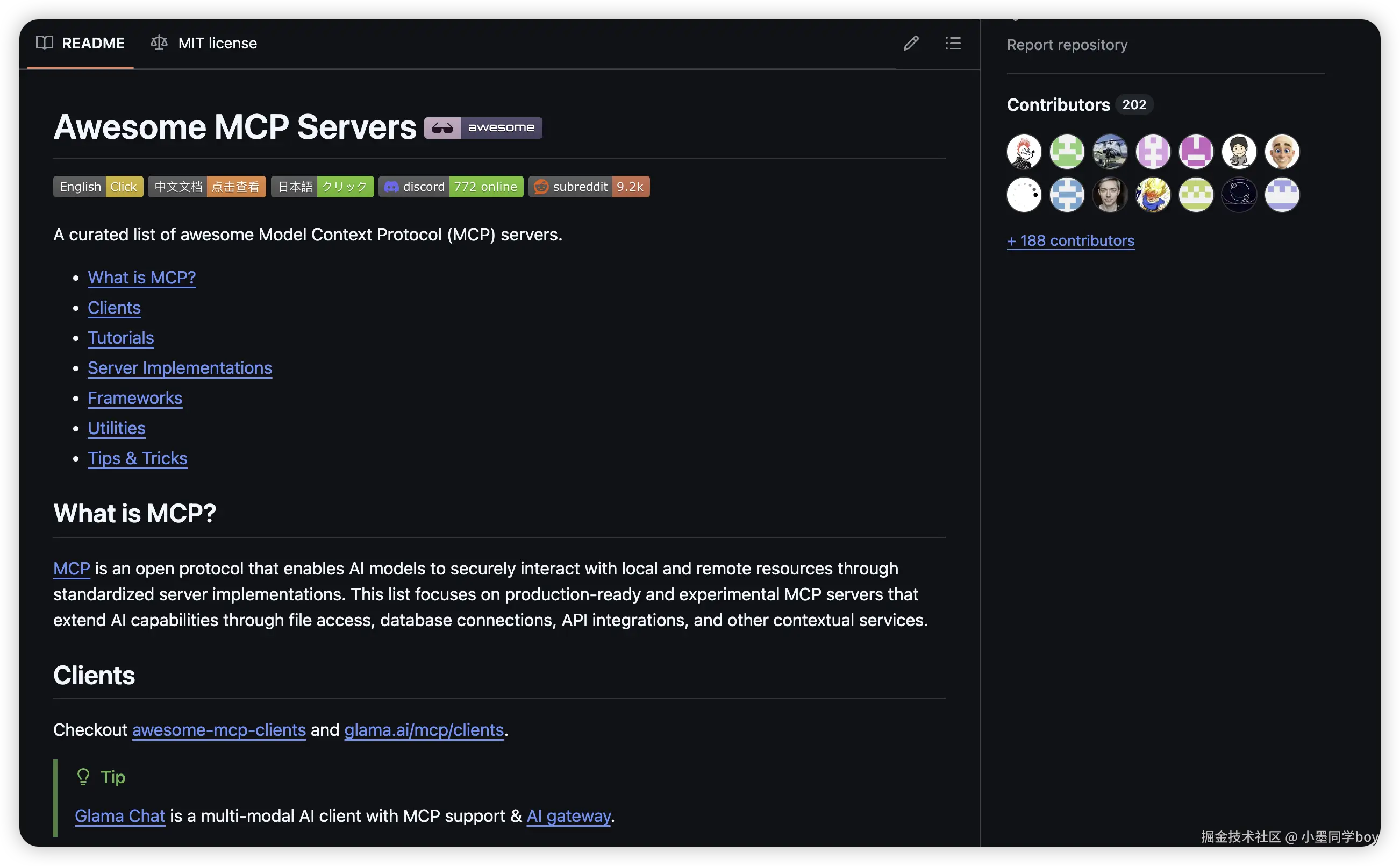Open the Japanese 日本語 badge

pyautogui.click(x=322, y=187)
